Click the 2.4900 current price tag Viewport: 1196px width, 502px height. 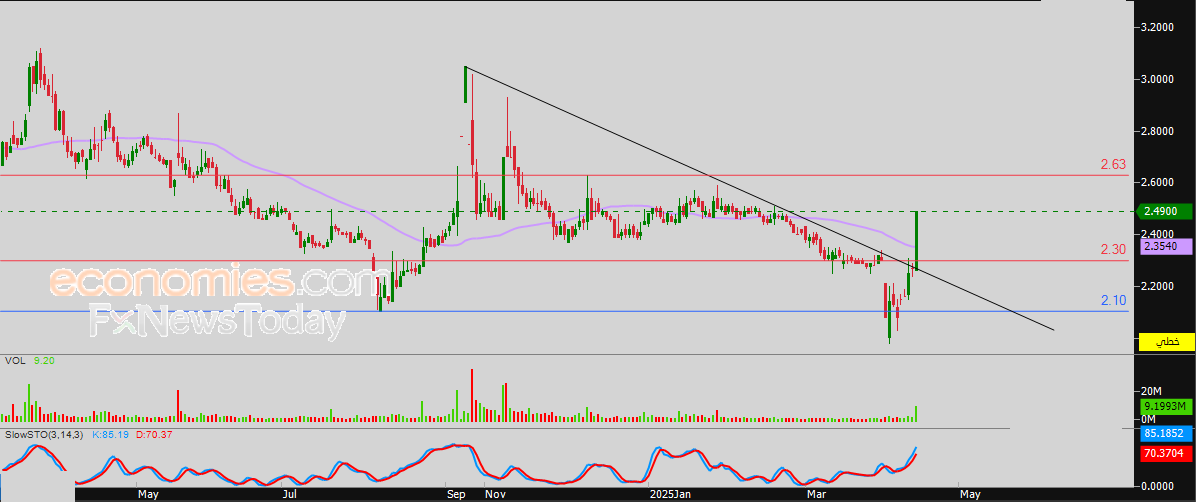(1163, 211)
